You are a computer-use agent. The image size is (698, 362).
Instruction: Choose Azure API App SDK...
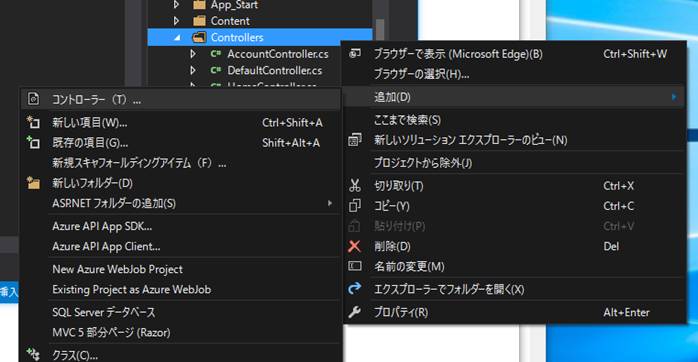pyautogui.click(x=181, y=226)
